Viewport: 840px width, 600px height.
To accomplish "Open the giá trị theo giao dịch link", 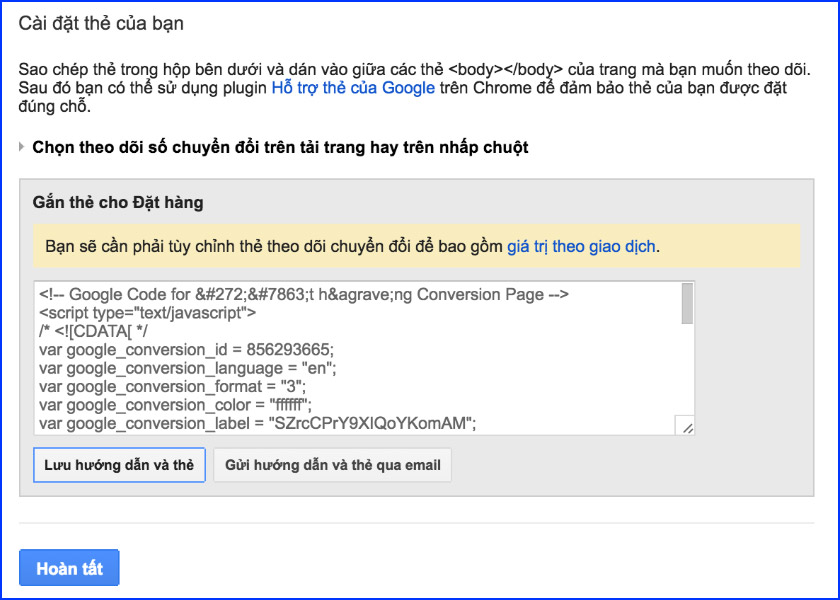I will click(x=582, y=246).
